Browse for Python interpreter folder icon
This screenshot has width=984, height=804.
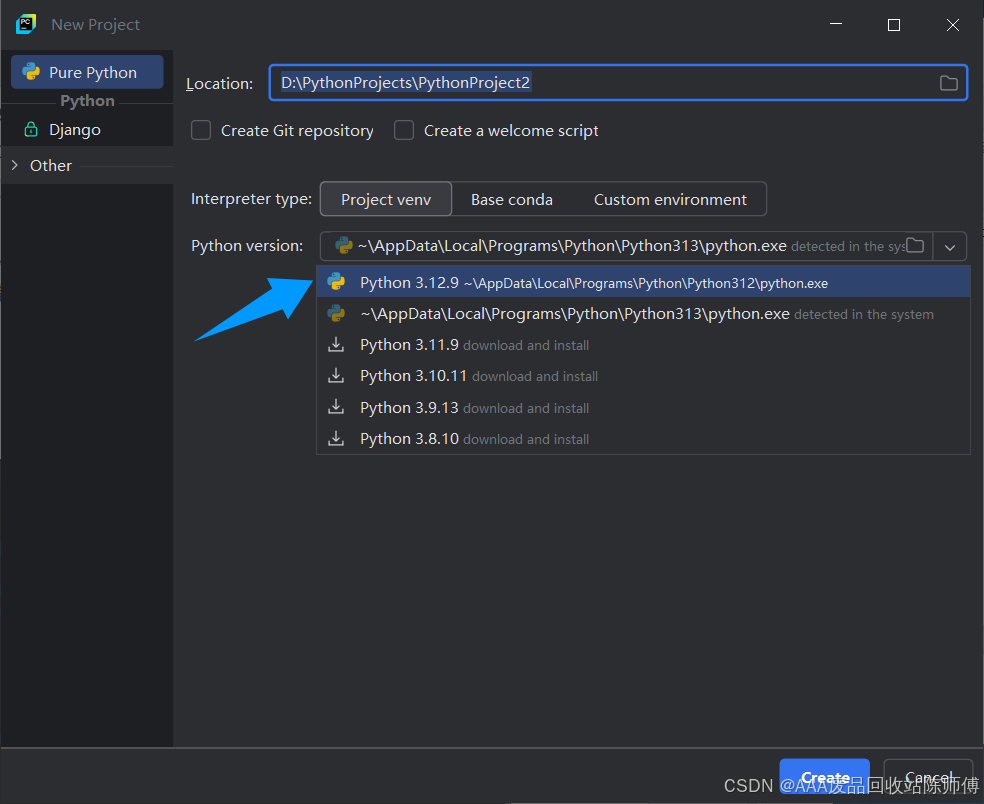click(915, 245)
